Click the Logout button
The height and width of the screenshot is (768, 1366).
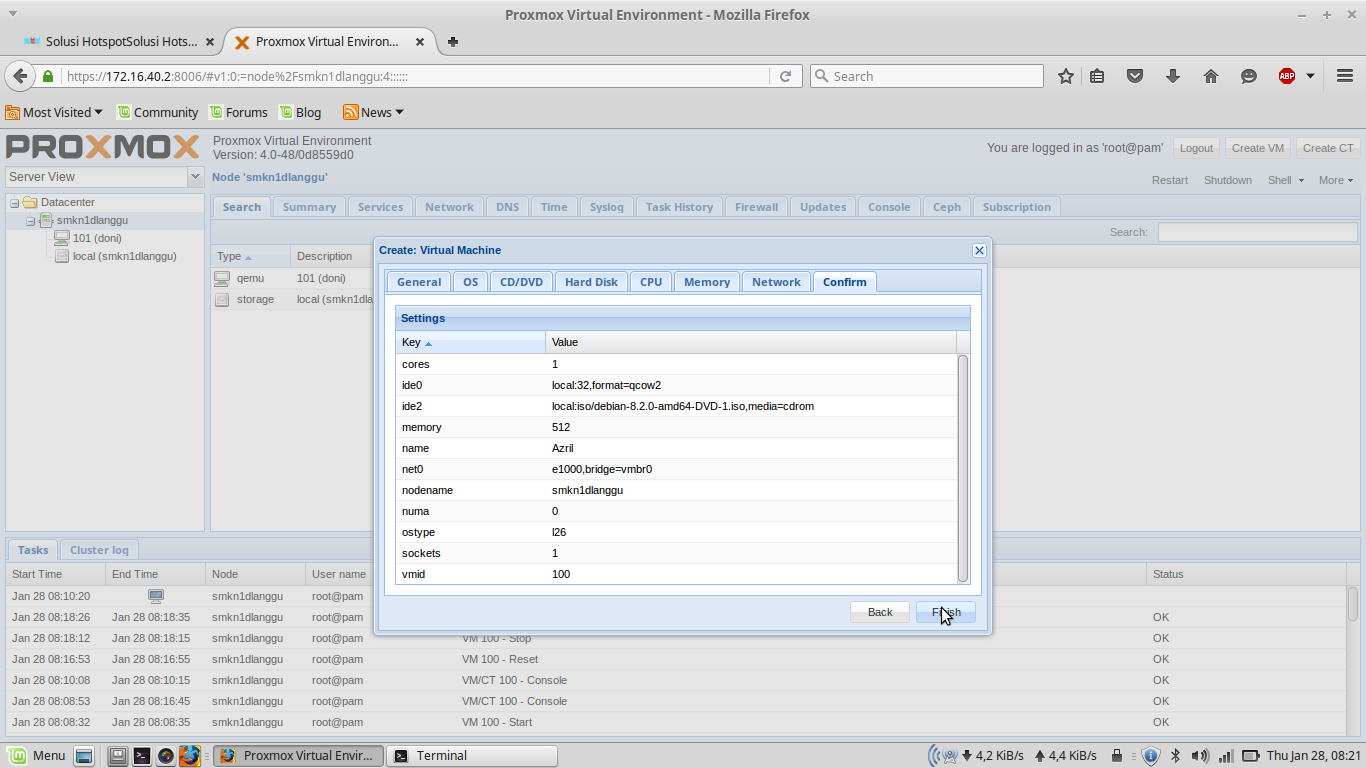(x=1196, y=148)
